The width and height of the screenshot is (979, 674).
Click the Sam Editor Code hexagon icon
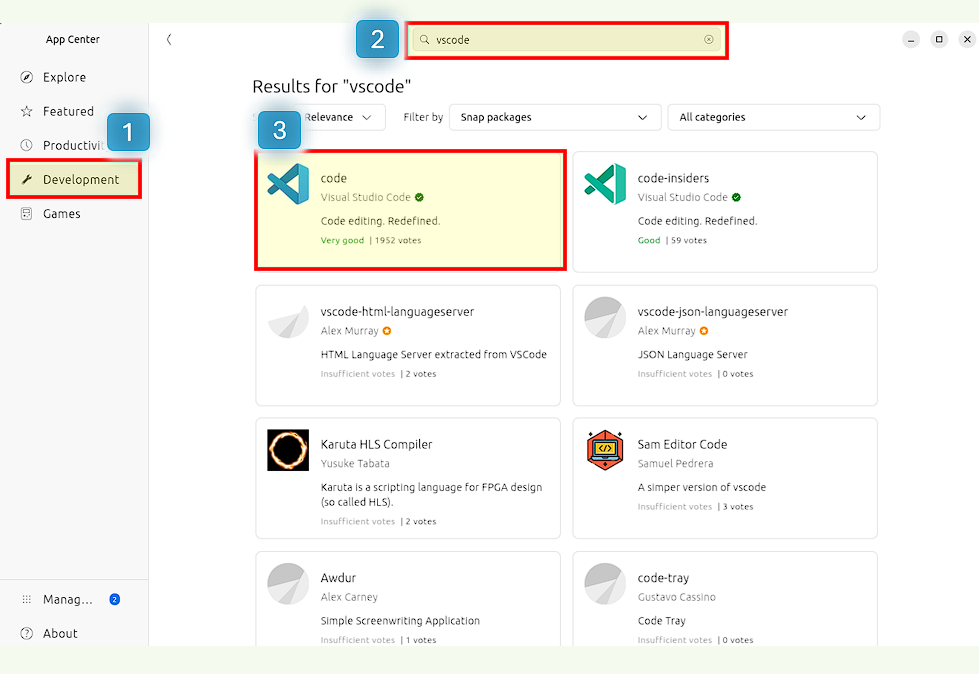(x=605, y=450)
